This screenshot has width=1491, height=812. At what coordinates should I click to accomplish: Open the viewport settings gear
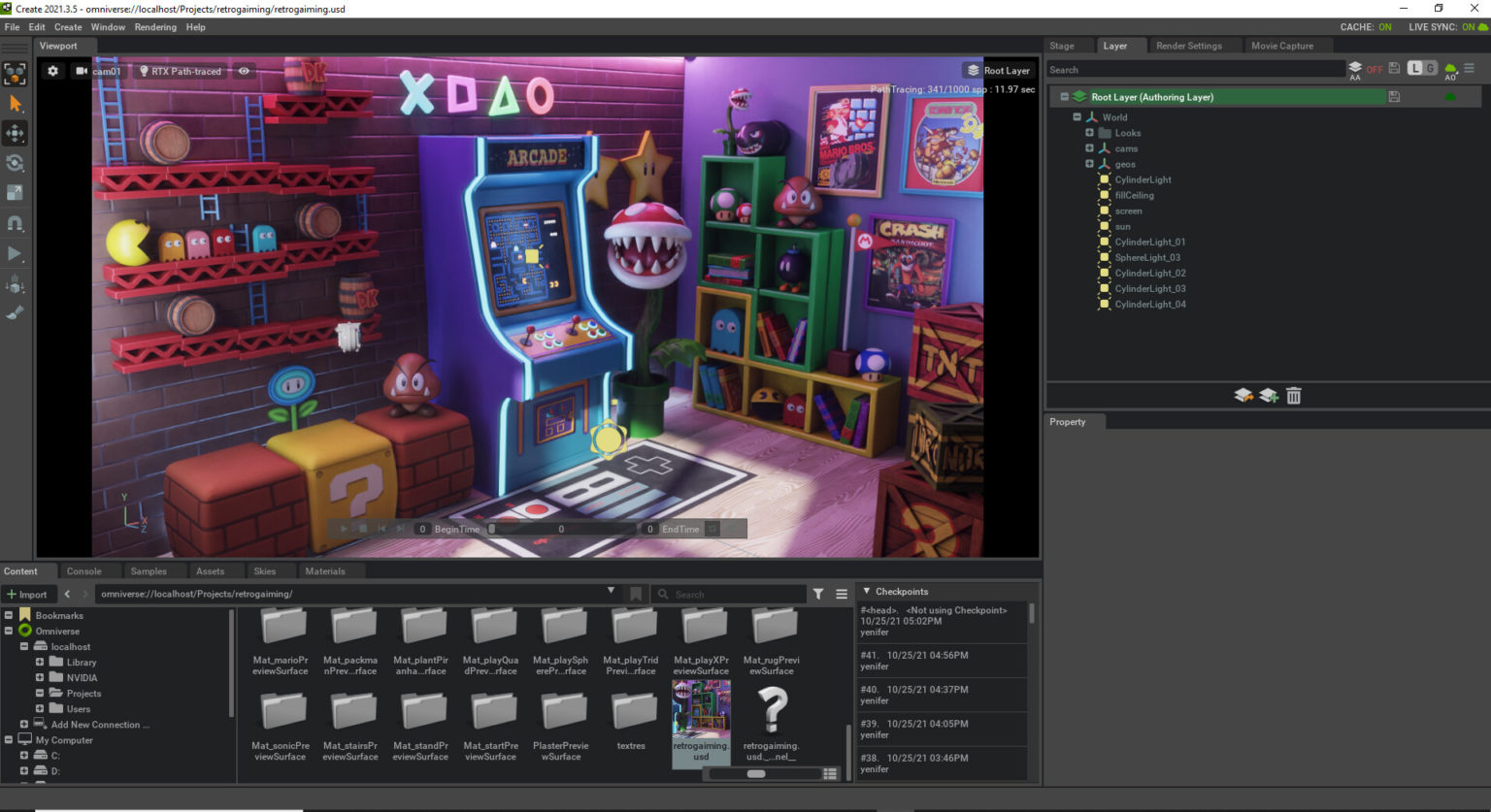(52, 71)
